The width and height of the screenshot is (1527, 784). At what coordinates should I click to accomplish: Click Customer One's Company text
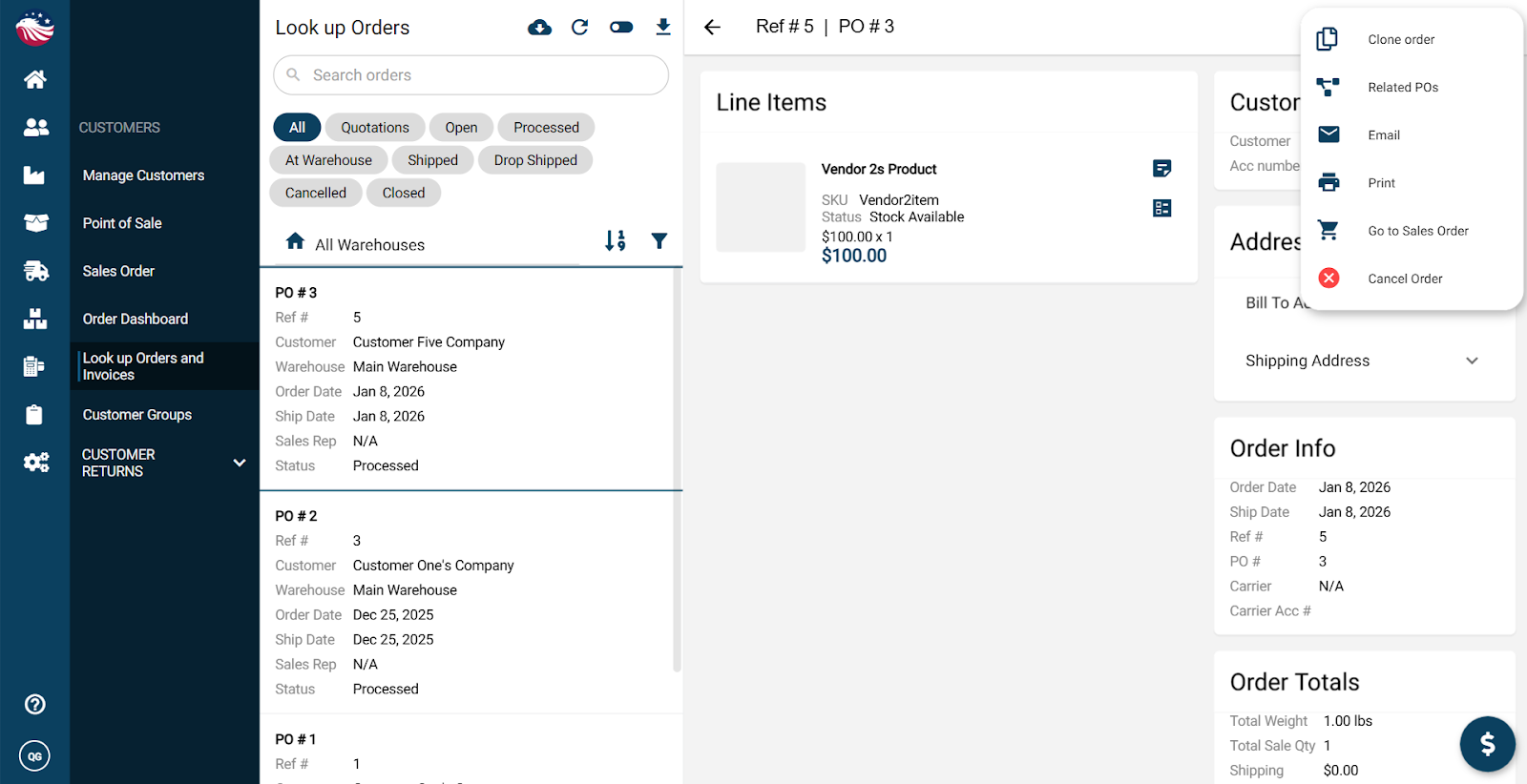point(433,566)
